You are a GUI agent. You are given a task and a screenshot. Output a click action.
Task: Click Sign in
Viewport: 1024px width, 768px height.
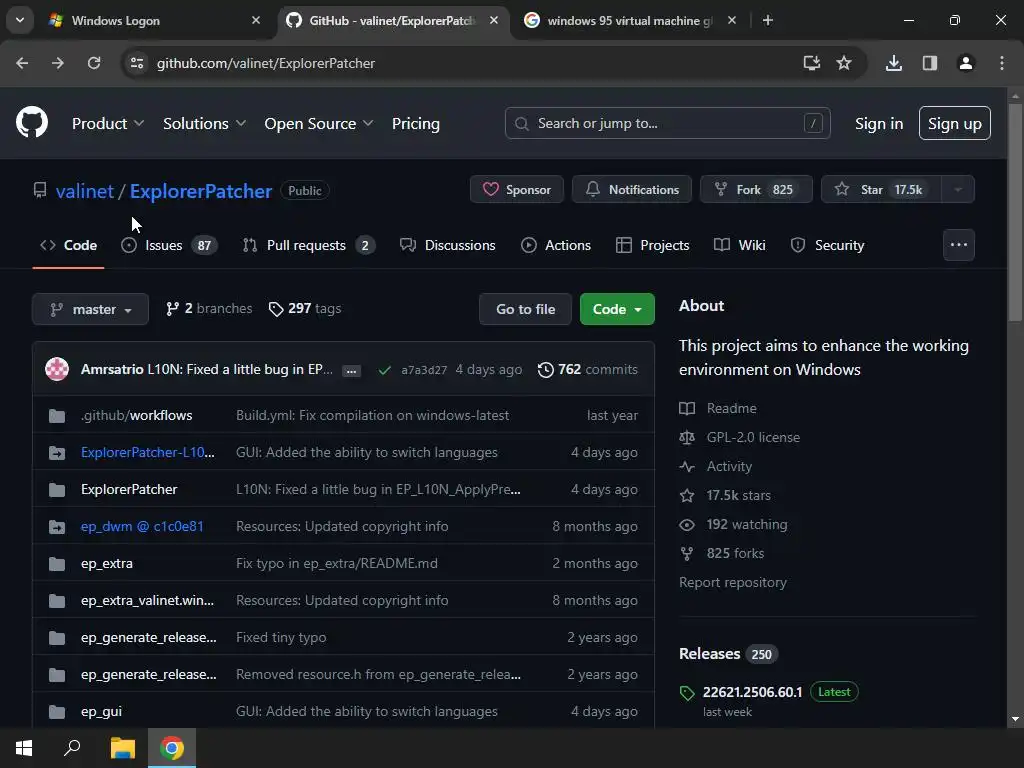[879, 123]
